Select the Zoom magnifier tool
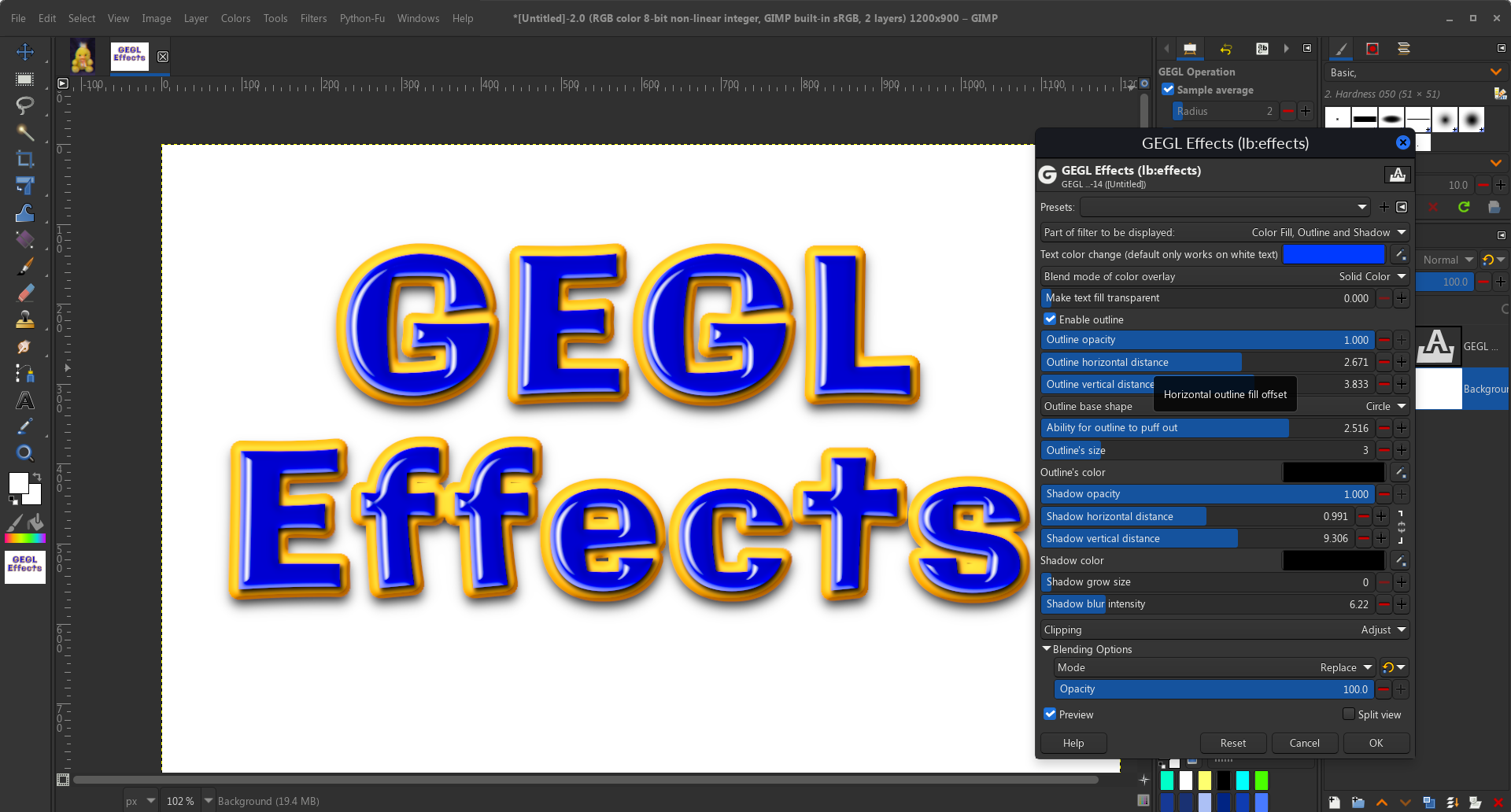The width and height of the screenshot is (1511, 812). (x=25, y=453)
